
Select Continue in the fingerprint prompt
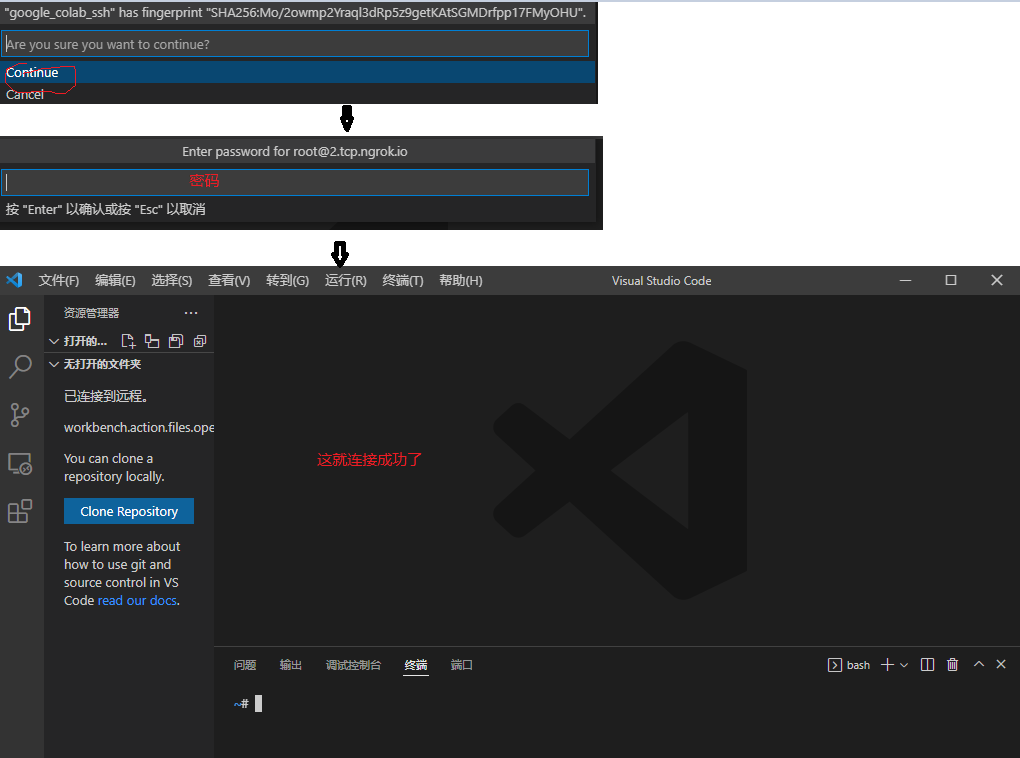[32, 72]
